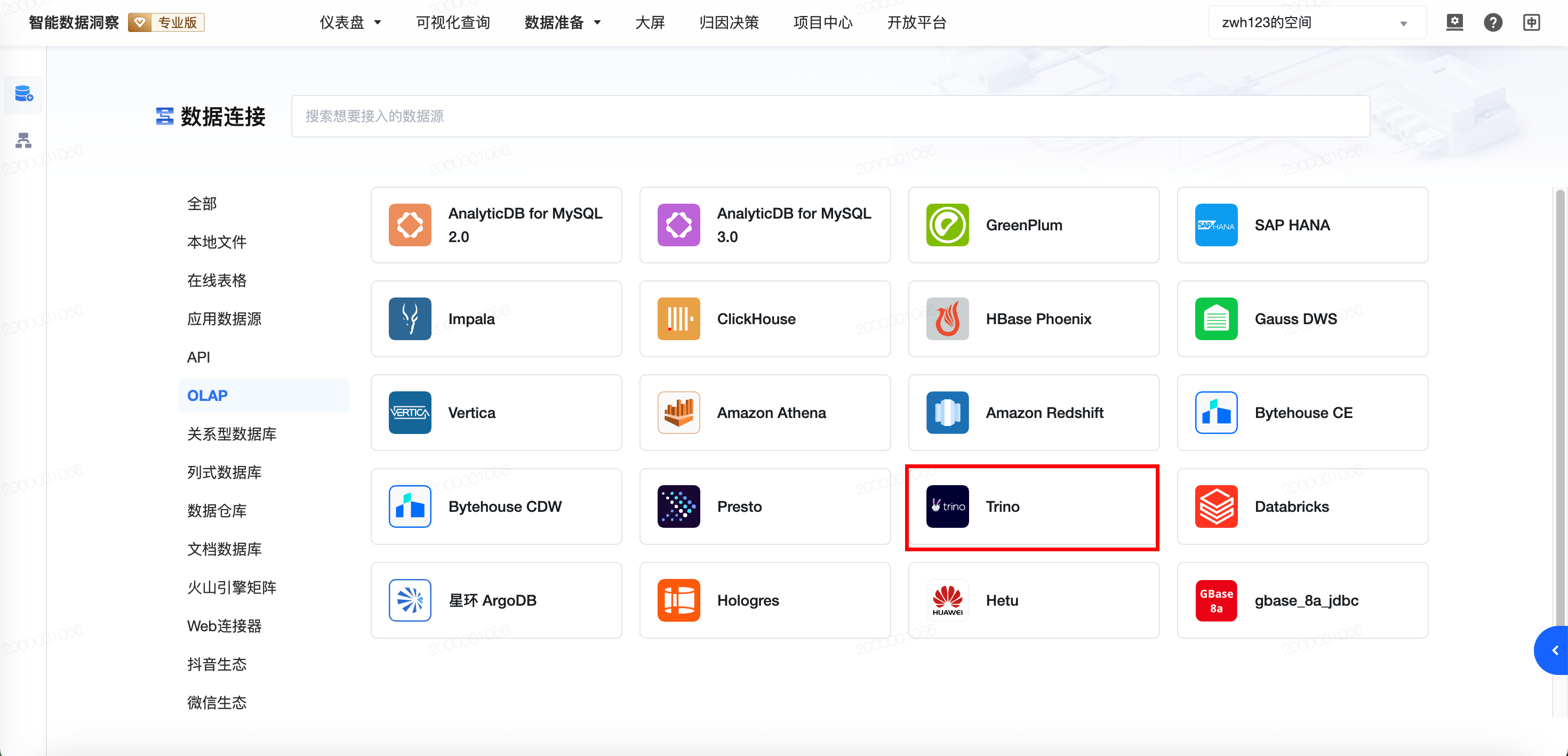The width and height of the screenshot is (1568, 756).
Task: Click the Bytehouse CE icon
Action: pos(1216,413)
